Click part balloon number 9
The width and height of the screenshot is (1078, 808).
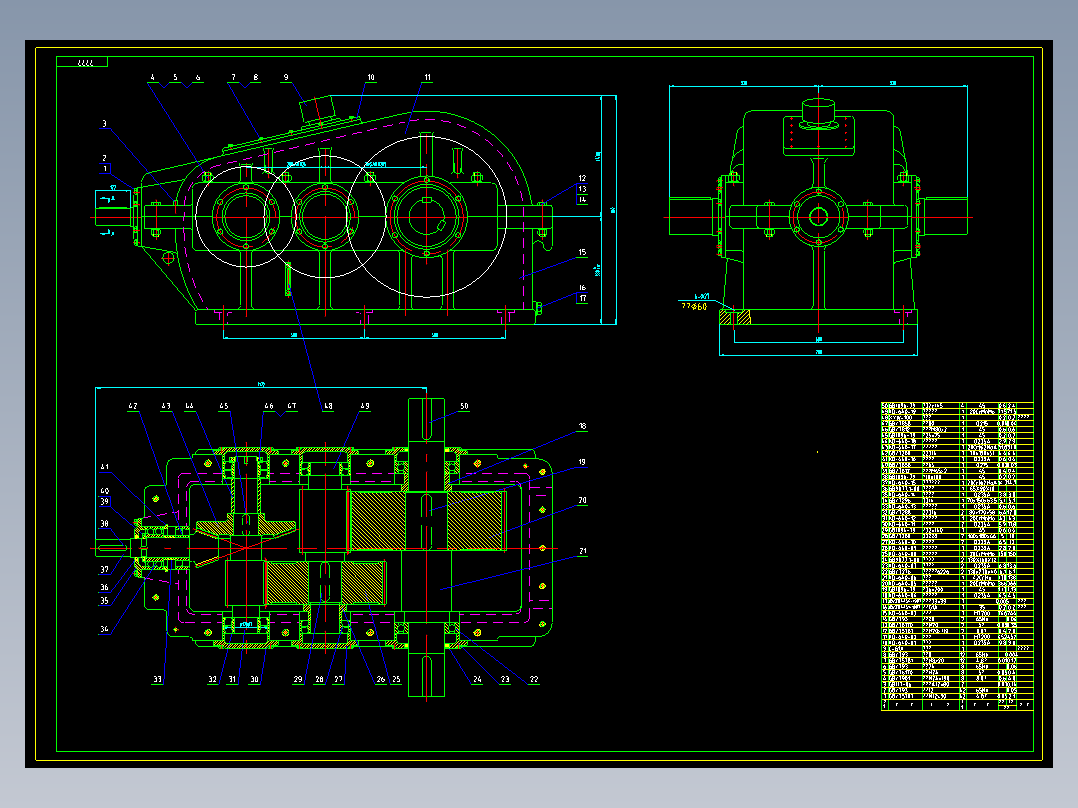pos(286,78)
